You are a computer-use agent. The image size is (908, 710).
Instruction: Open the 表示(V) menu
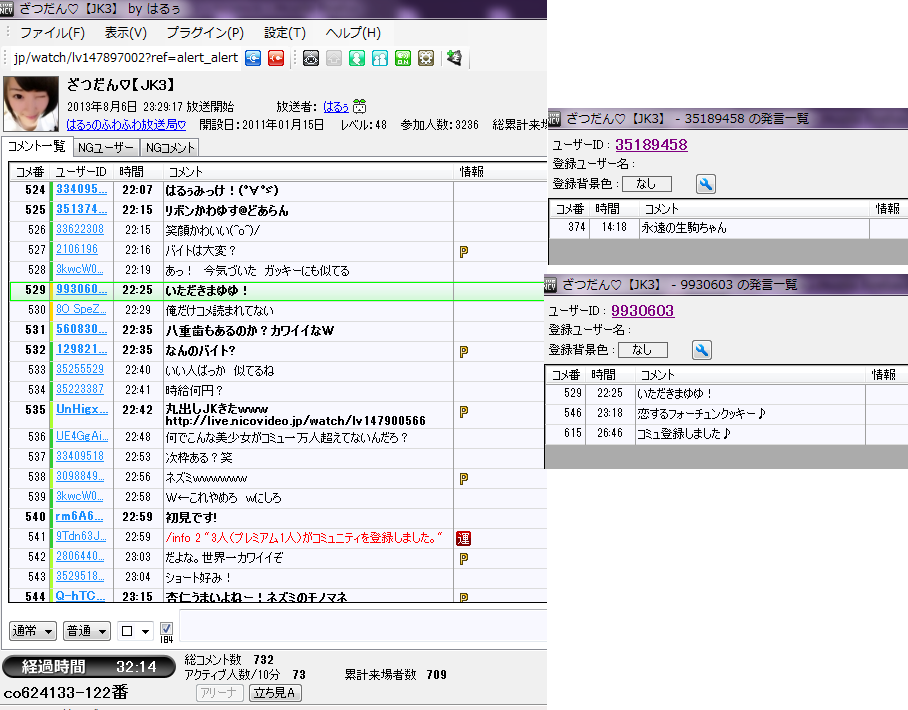[126, 32]
